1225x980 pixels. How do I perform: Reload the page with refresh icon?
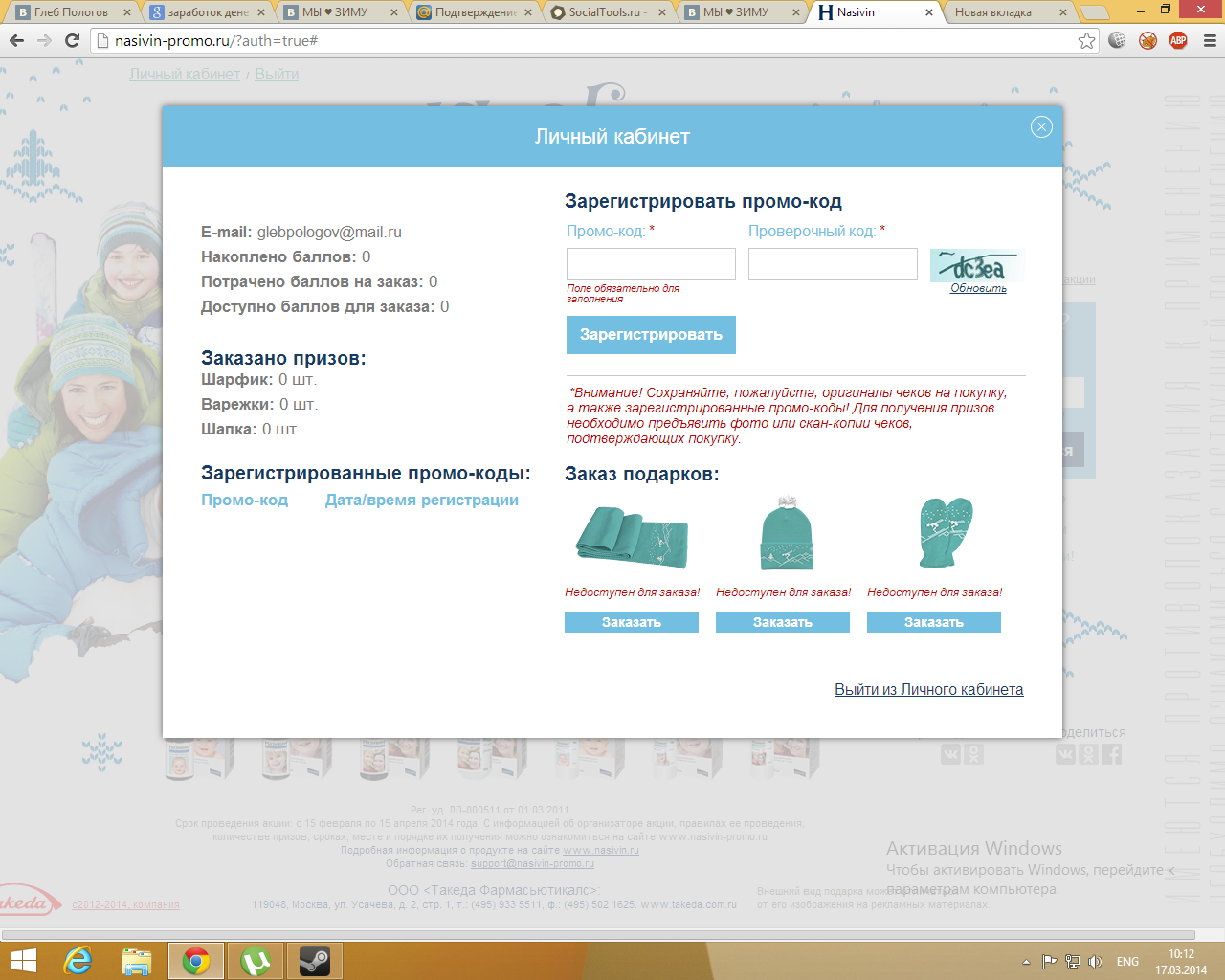coord(72,41)
